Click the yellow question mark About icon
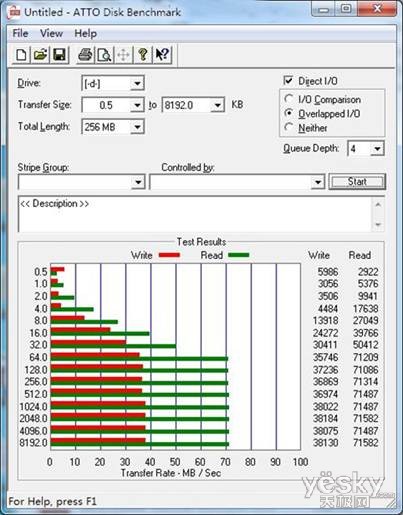 click(143, 55)
